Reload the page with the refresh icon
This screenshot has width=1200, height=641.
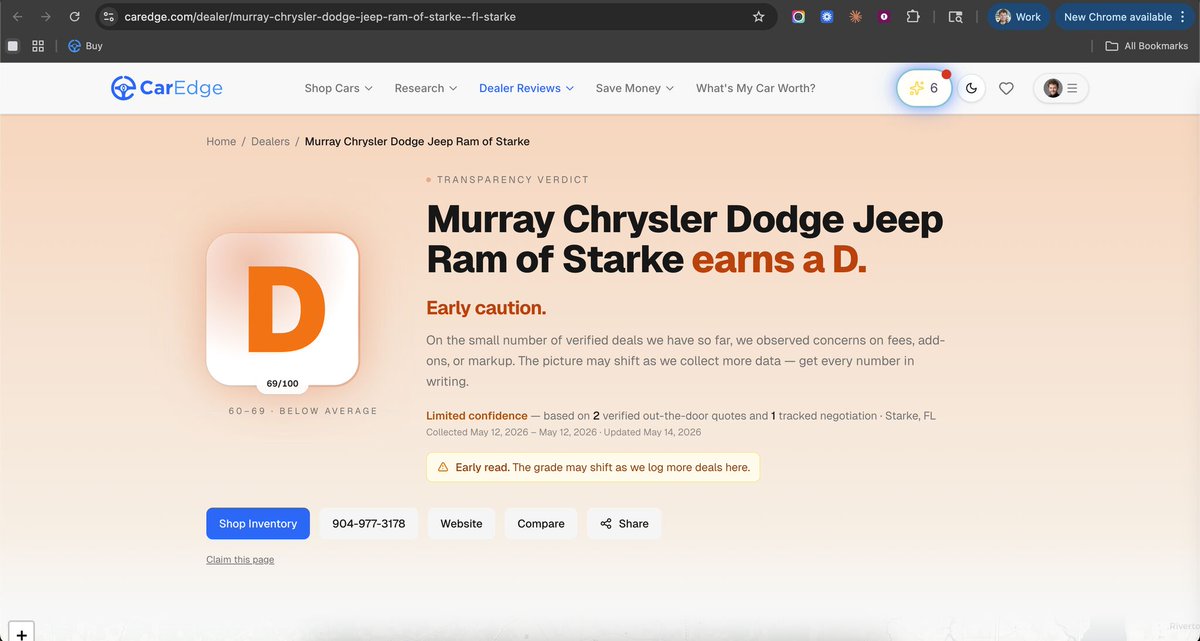(x=74, y=17)
